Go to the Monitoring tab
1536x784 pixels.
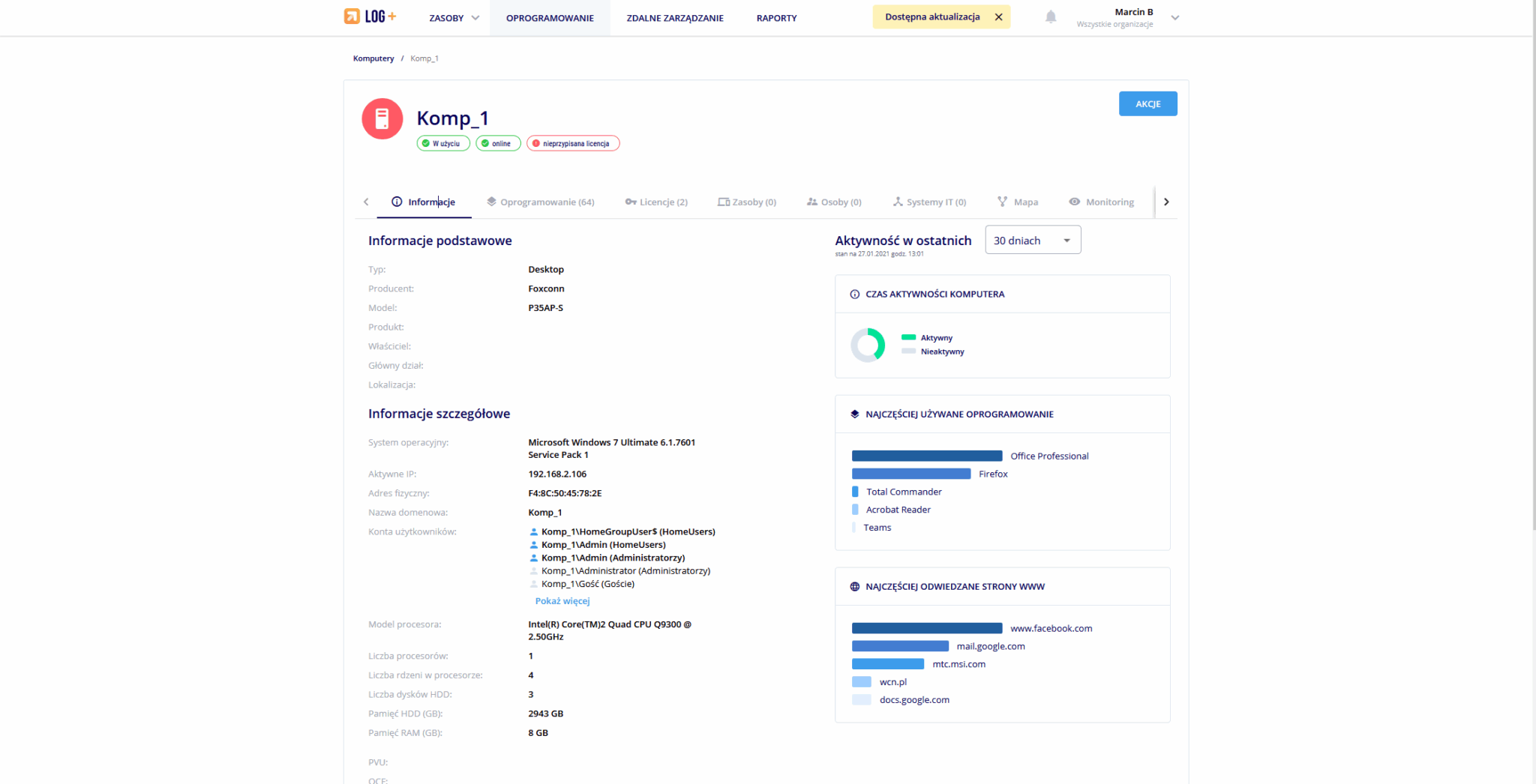pyautogui.click(x=1101, y=202)
